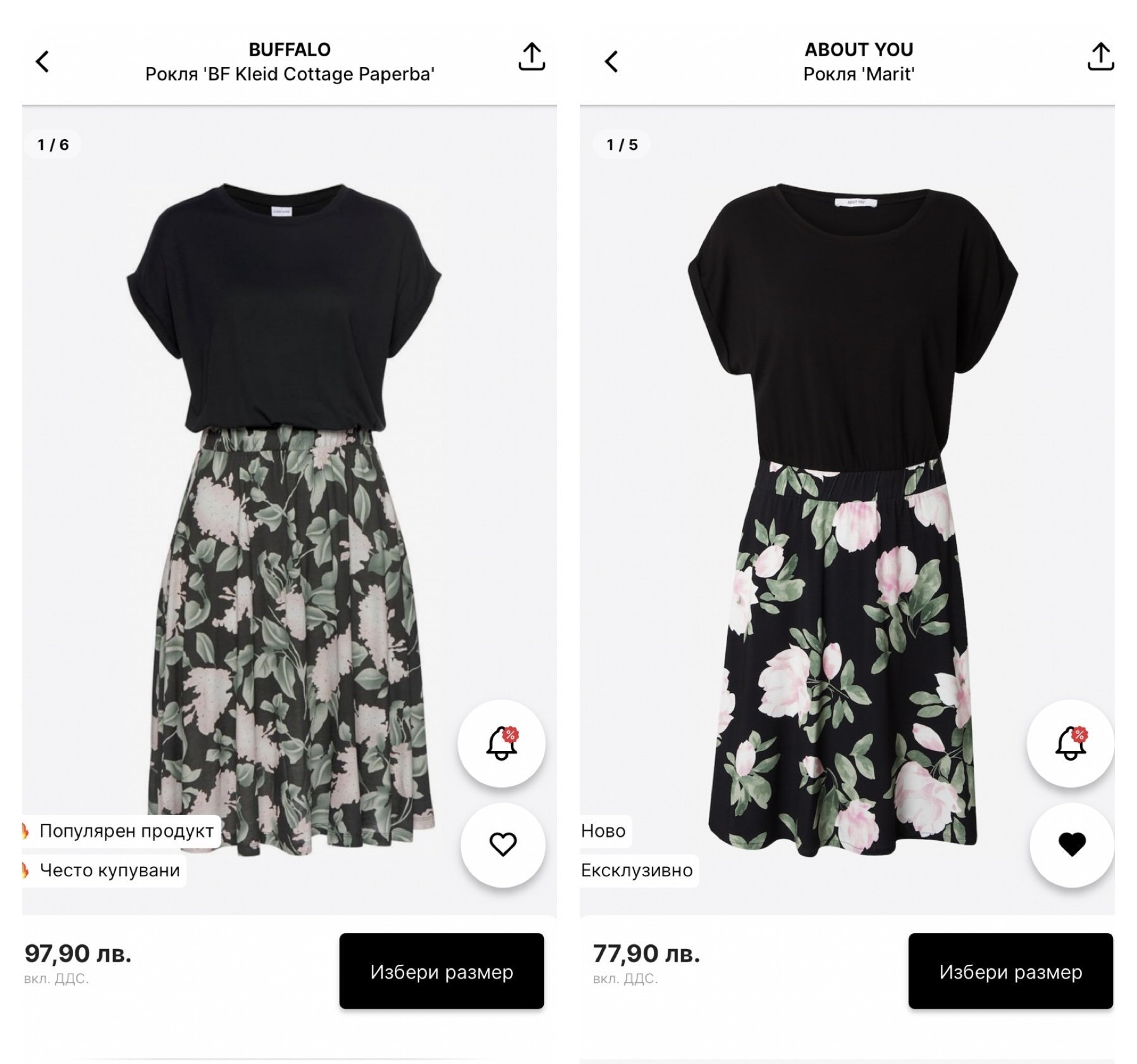Tap the 'Често купувани' label
Viewport: 1137px width, 1064px height.
pyautogui.click(x=109, y=871)
